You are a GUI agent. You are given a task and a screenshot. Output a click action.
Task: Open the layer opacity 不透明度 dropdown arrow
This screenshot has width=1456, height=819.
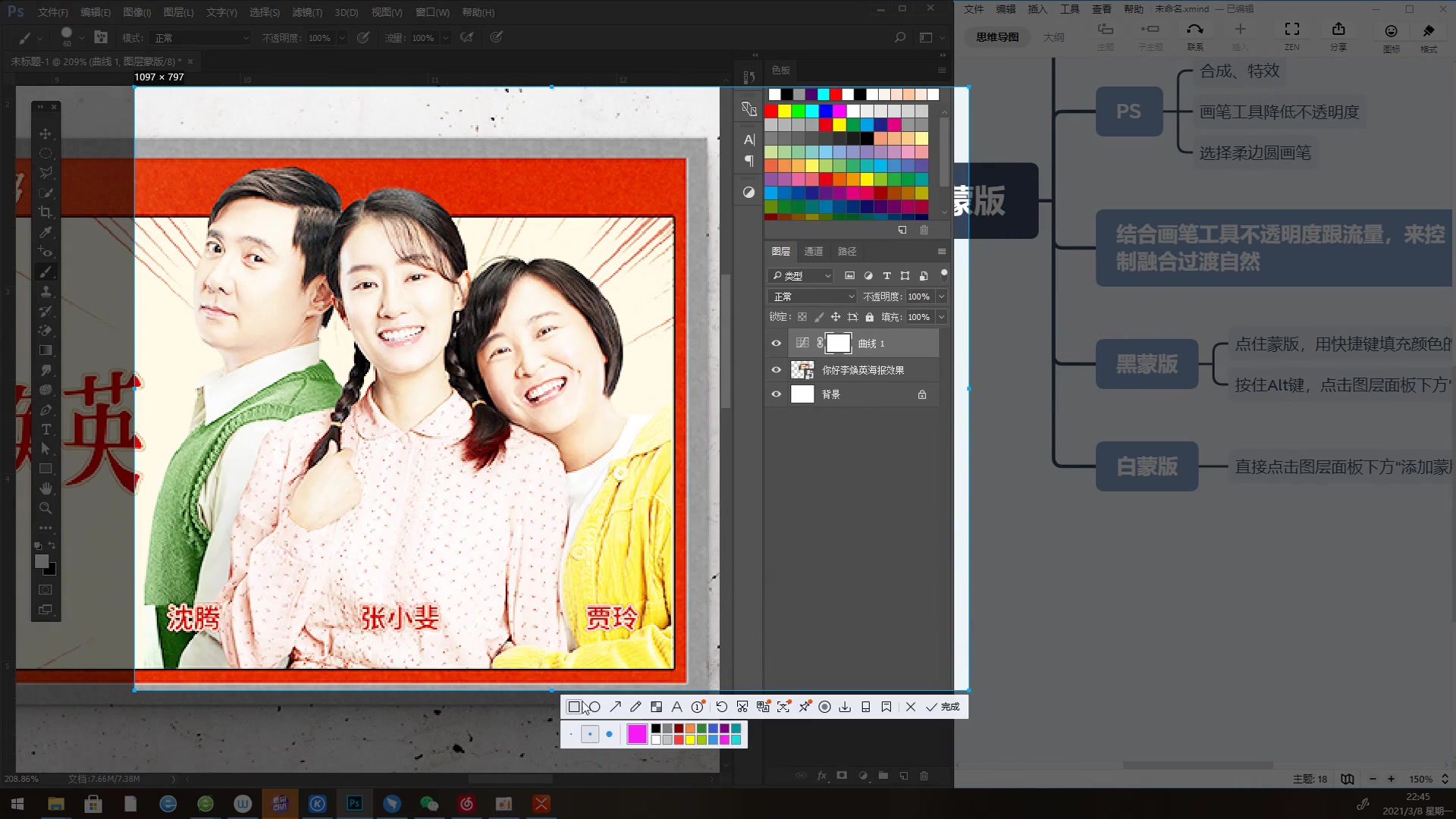[x=941, y=297]
